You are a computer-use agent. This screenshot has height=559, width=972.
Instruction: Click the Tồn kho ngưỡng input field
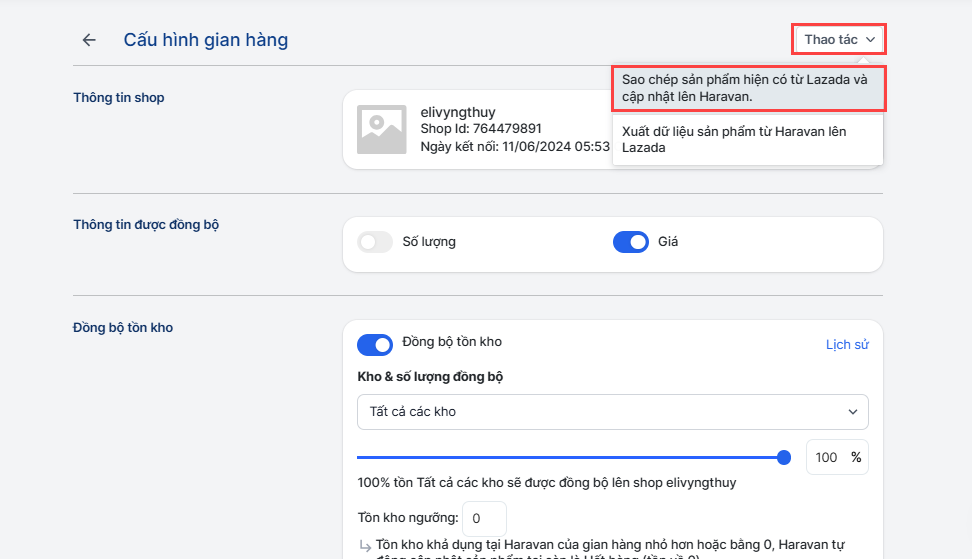(484, 518)
